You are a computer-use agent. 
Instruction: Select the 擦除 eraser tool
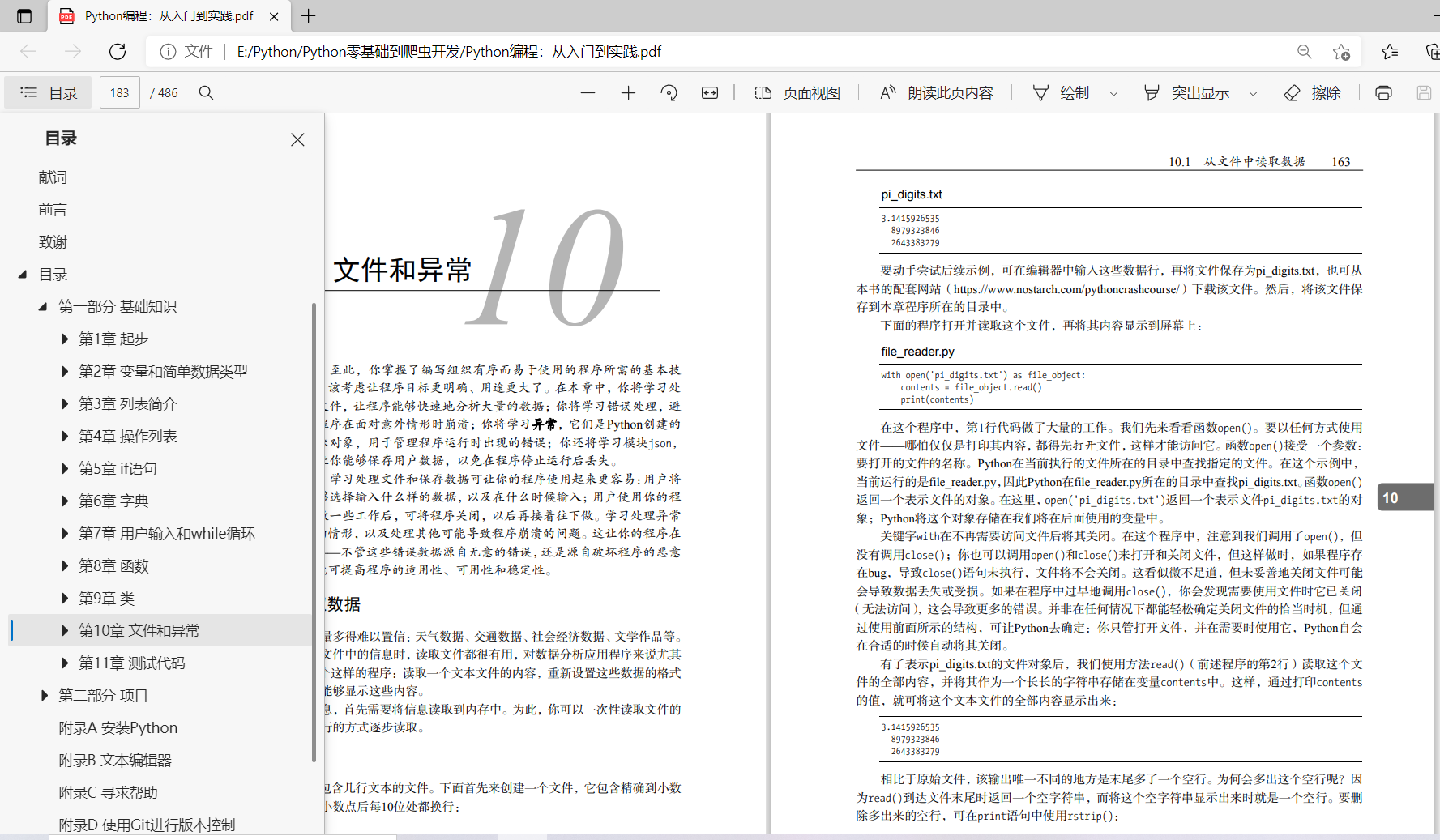(1313, 93)
